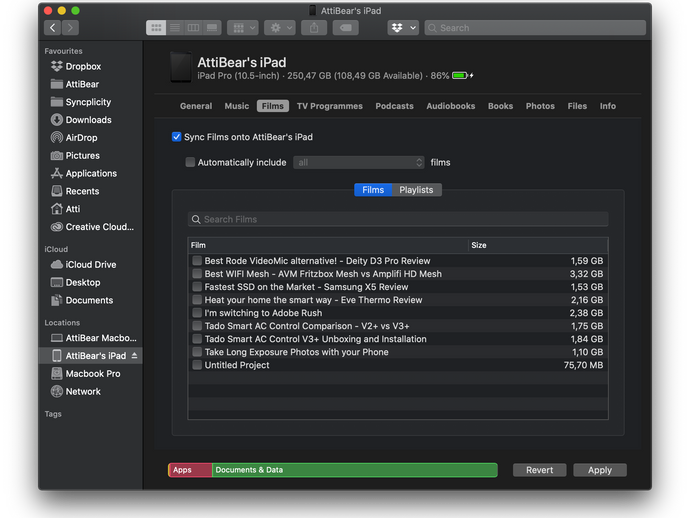
Task: Check the Samsung X5 Review film
Action: (197, 287)
